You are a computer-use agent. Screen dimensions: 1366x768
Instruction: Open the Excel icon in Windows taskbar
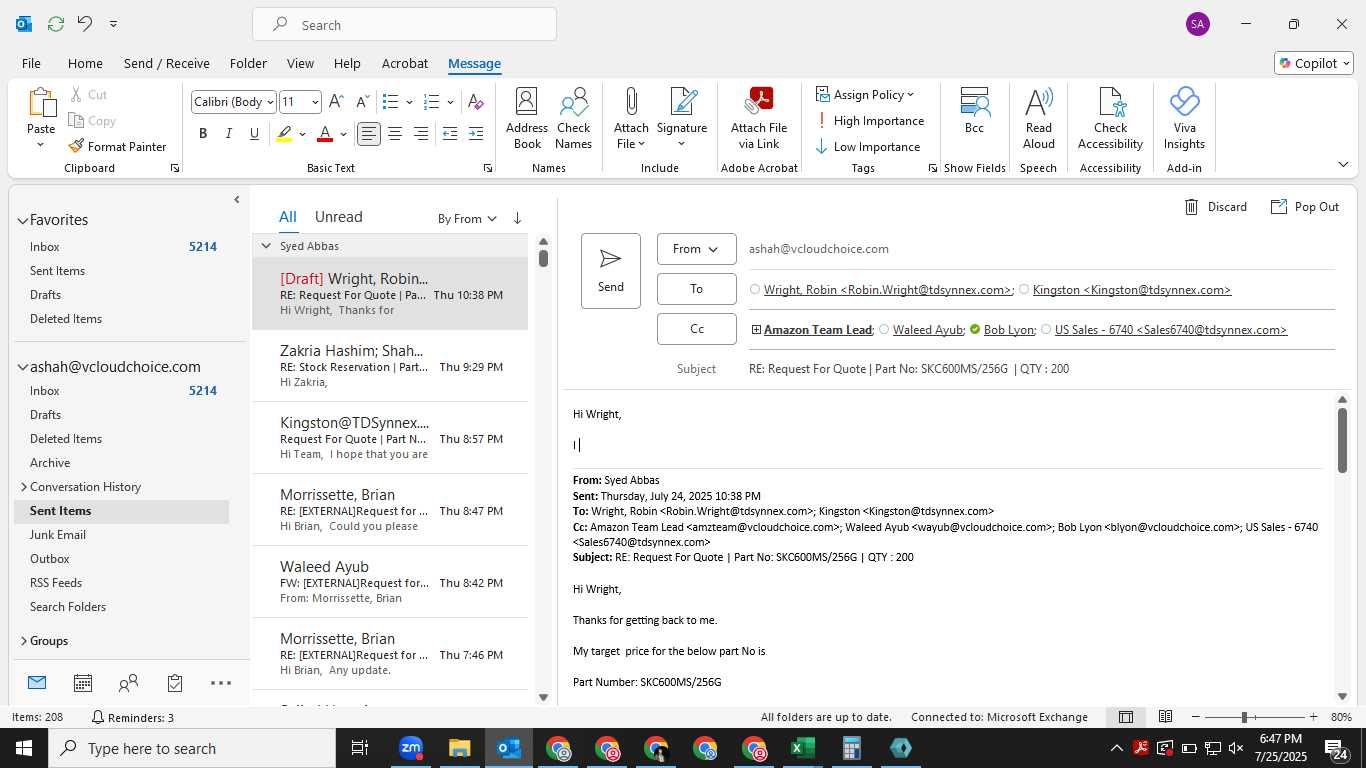pyautogui.click(x=803, y=748)
